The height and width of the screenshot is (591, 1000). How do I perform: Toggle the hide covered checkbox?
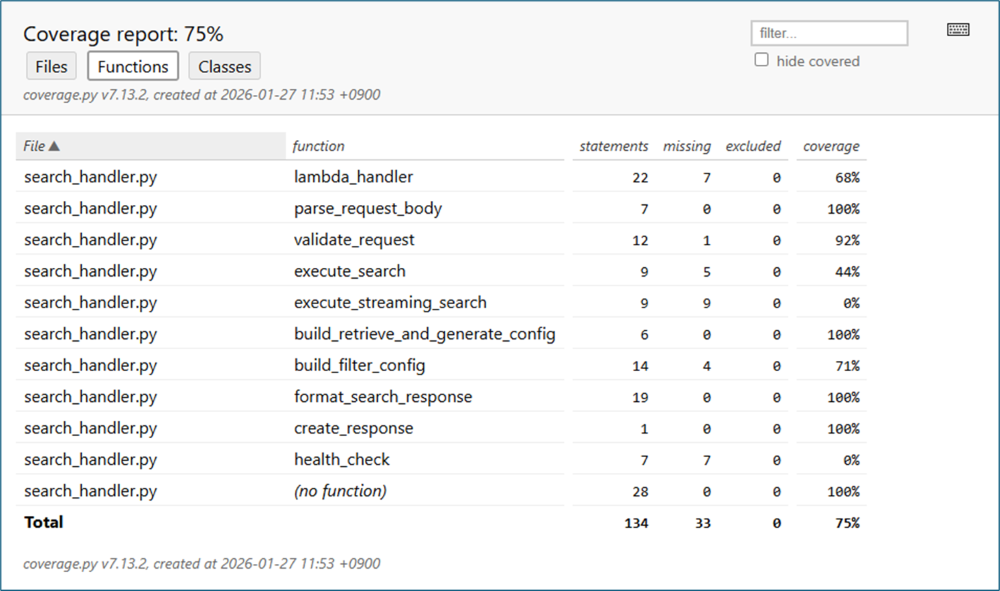point(762,60)
